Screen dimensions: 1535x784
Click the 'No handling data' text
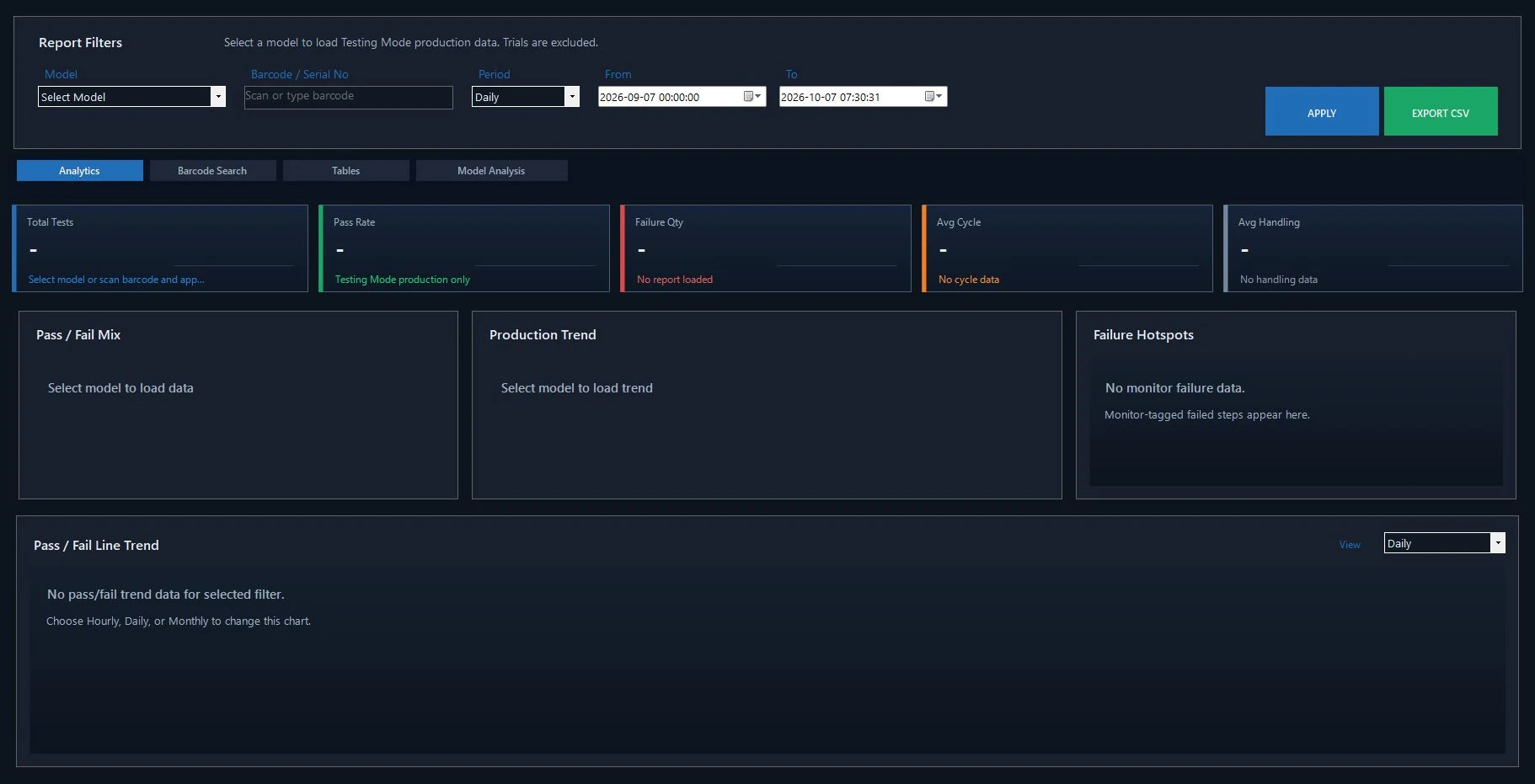point(1279,280)
